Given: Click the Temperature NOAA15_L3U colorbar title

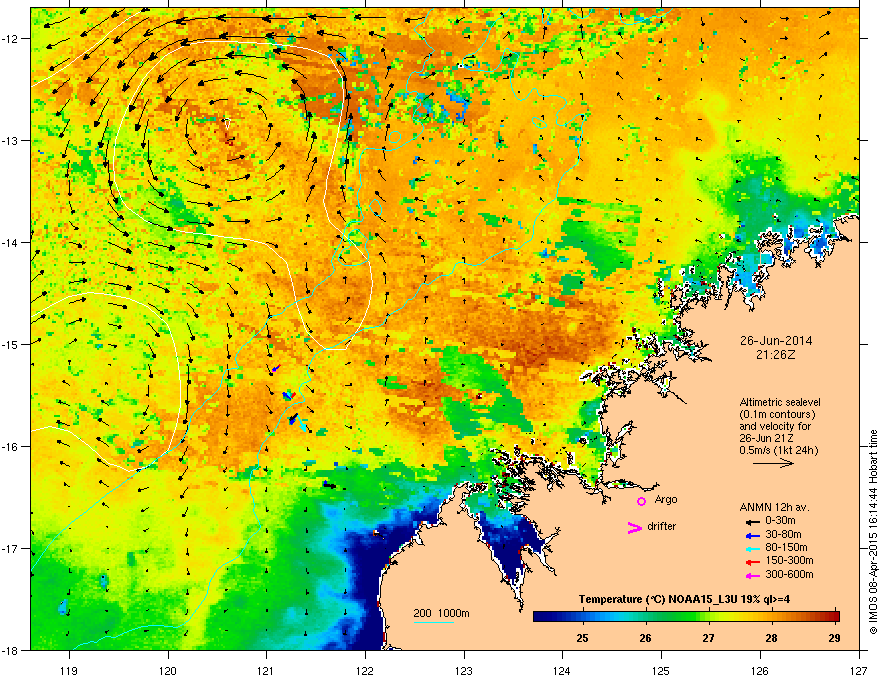Looking at the screenshot, I should [x=684, y=600].
